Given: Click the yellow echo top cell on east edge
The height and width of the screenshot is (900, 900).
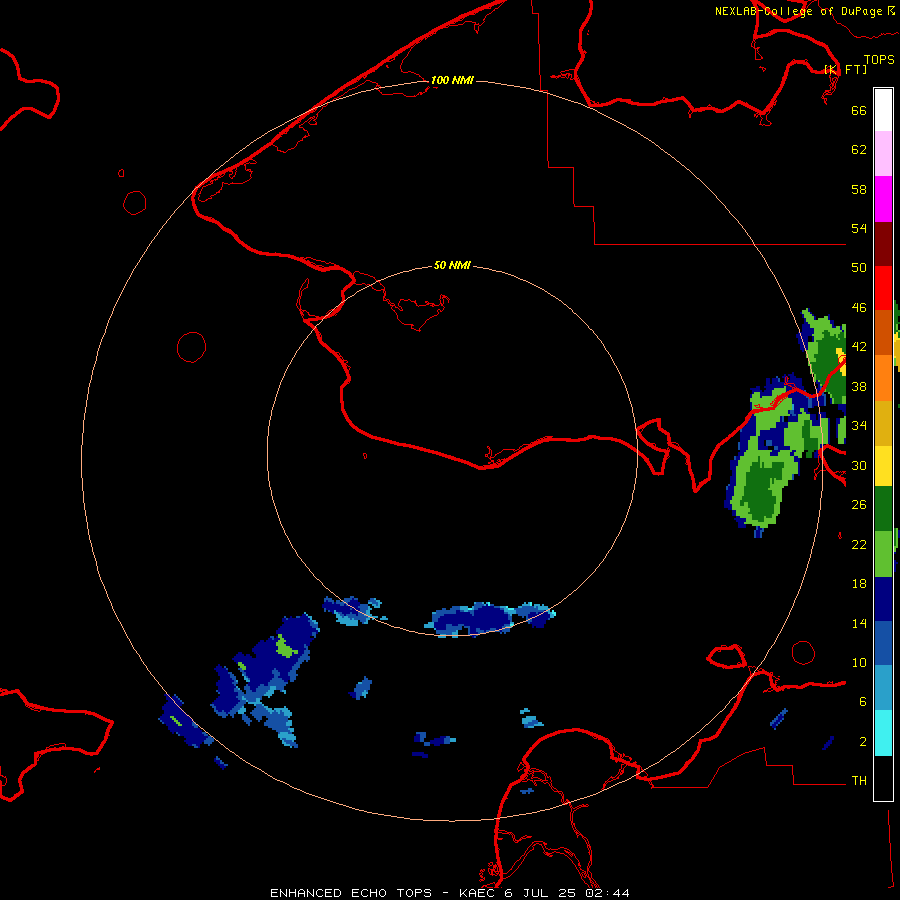Looking at the screenshot, I should (x=841, y=360).
